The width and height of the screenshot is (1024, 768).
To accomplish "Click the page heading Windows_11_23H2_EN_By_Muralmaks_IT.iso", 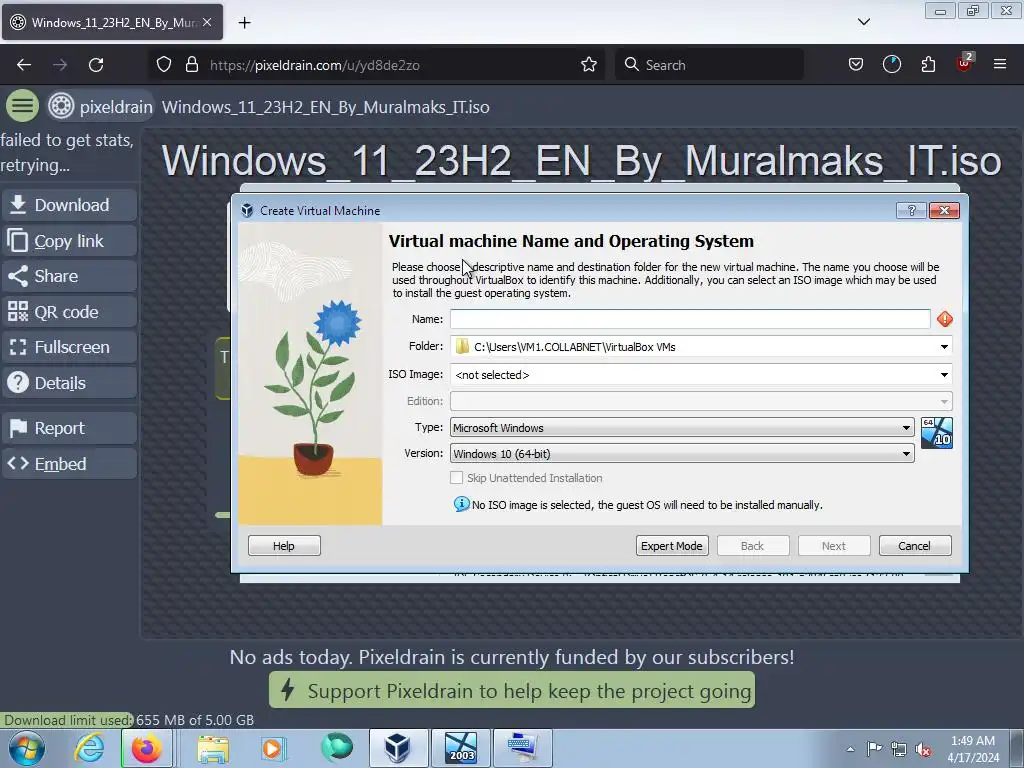I will pos(581,161).
